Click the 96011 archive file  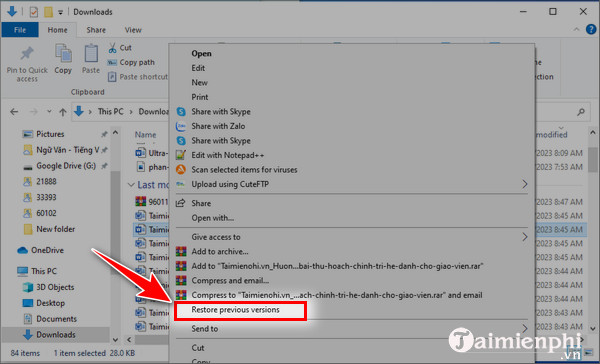(152, 202)
